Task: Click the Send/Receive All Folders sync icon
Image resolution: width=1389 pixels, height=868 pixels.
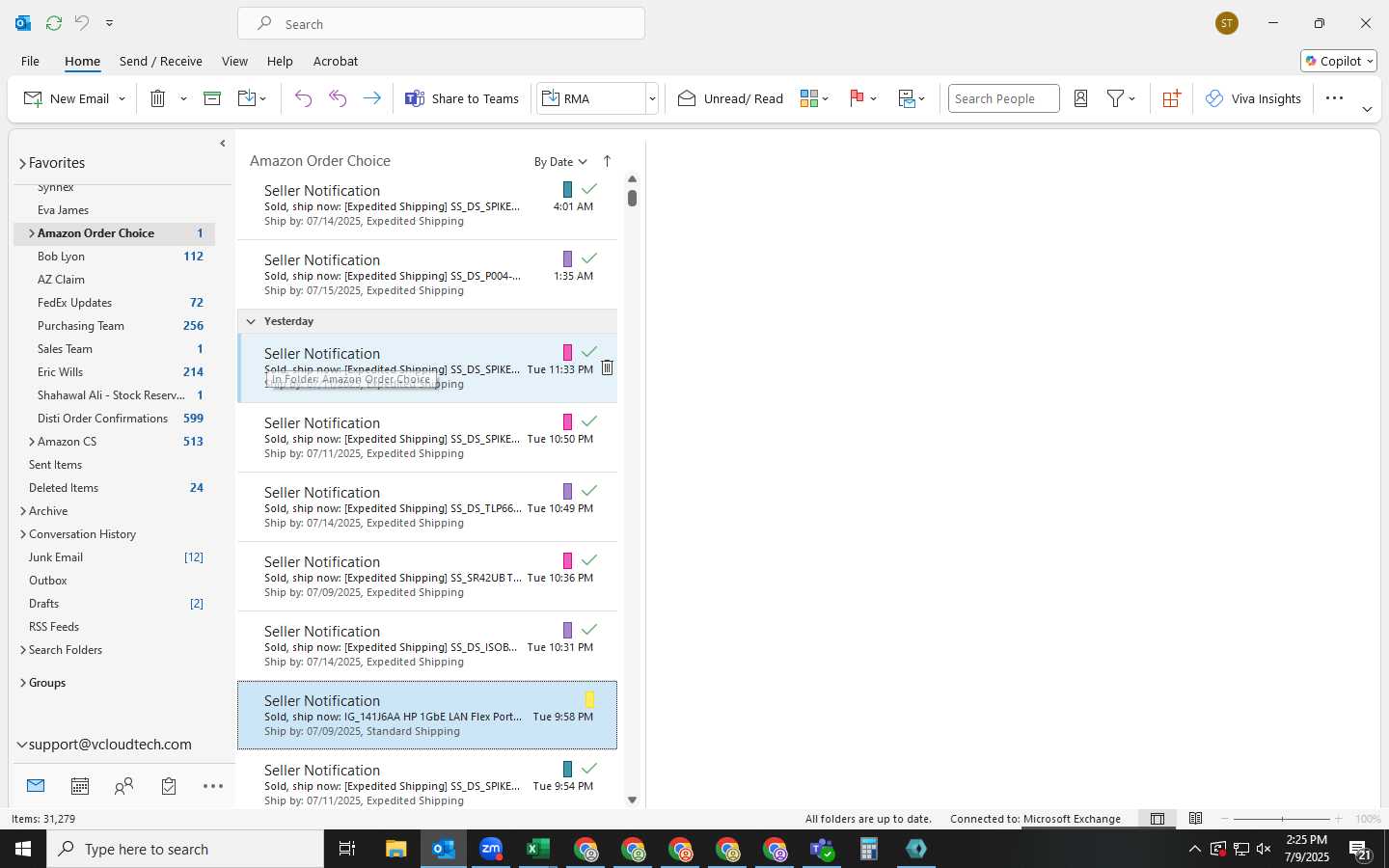Action: (x=54, y=23)
